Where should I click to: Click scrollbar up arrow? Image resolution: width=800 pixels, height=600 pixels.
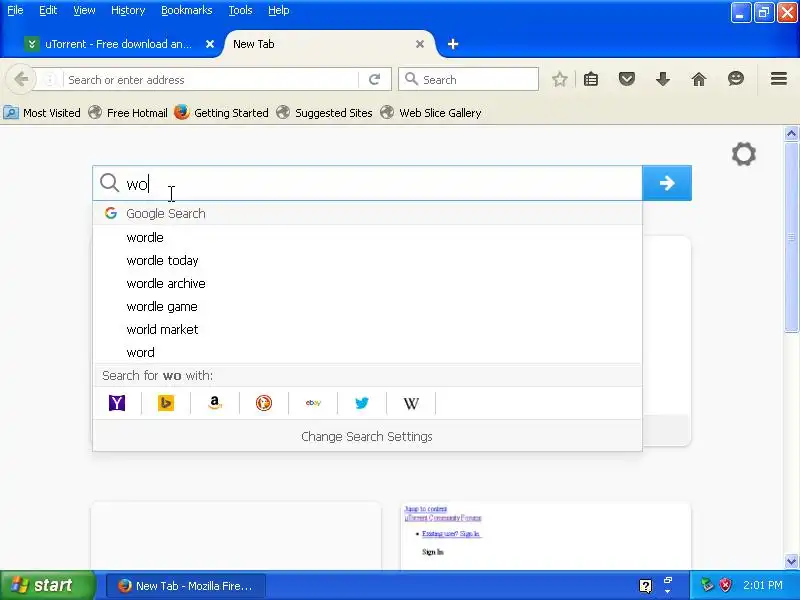[x=791, y=134]
